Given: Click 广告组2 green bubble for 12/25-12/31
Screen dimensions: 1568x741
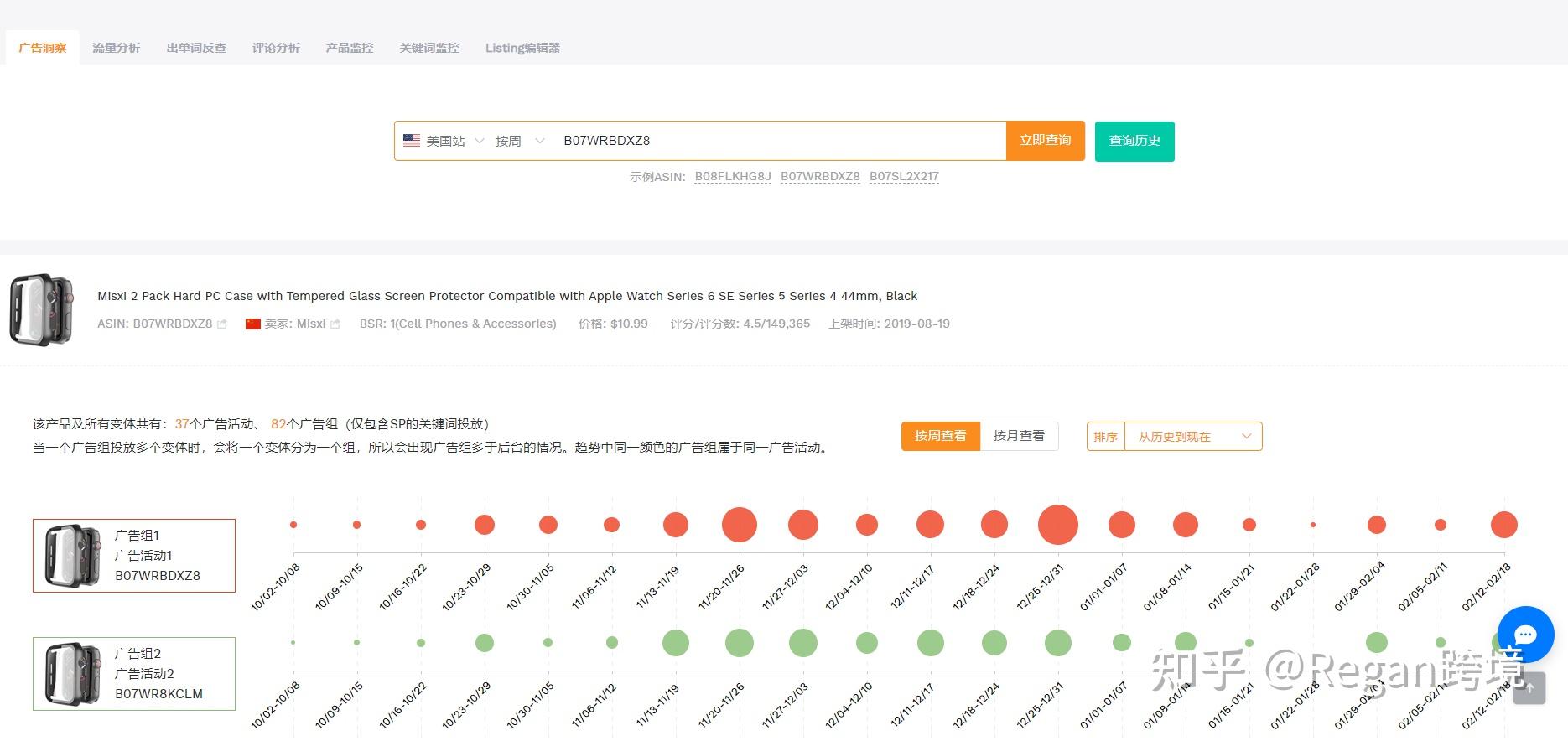Looking at the screenshot, I should click(x=1058, y=643).
